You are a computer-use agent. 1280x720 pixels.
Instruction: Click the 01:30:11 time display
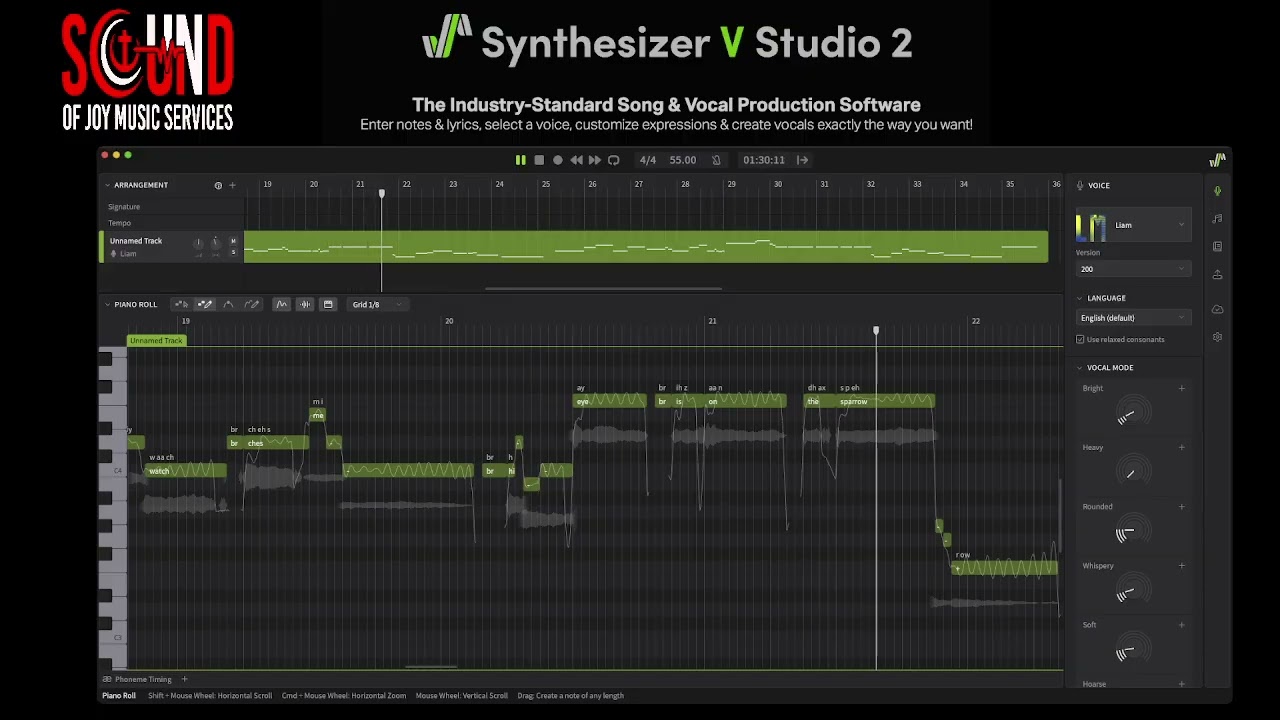(764, 160)
